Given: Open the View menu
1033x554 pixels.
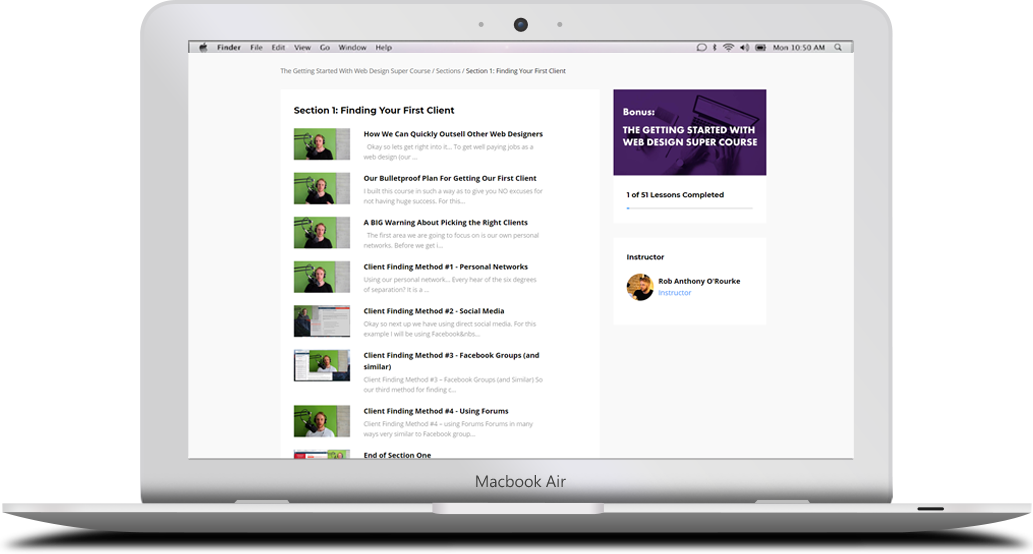Looking at the screenshot, I should coord(302,47).
